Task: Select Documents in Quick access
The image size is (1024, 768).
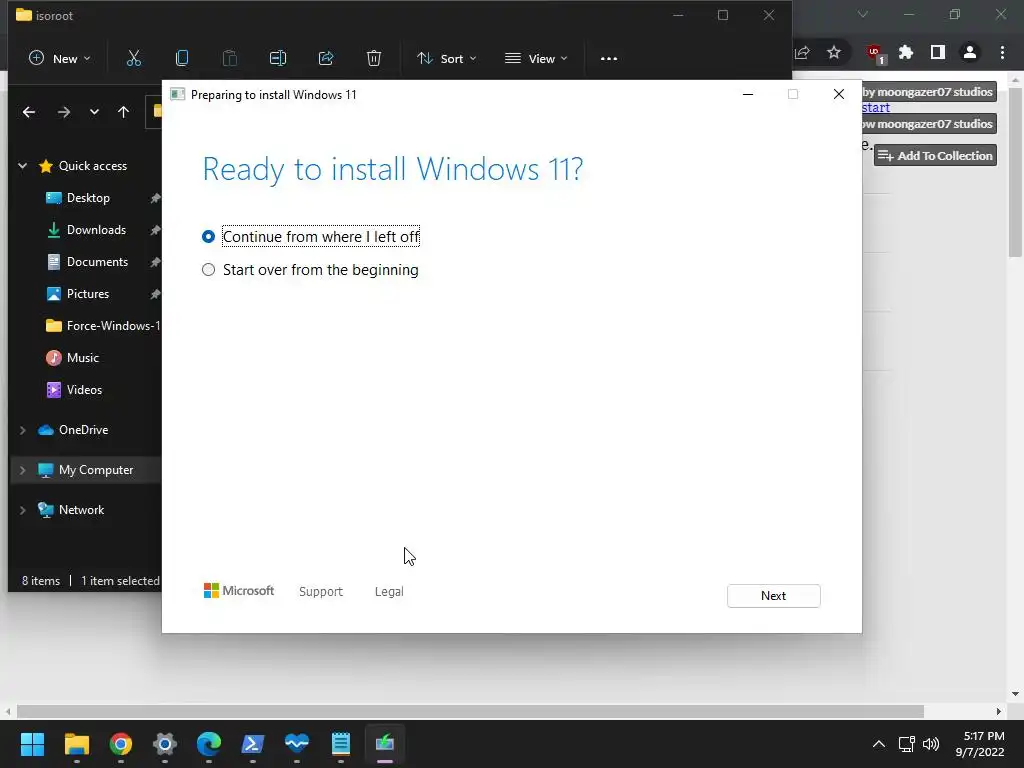Action: (x=97, y=262)
